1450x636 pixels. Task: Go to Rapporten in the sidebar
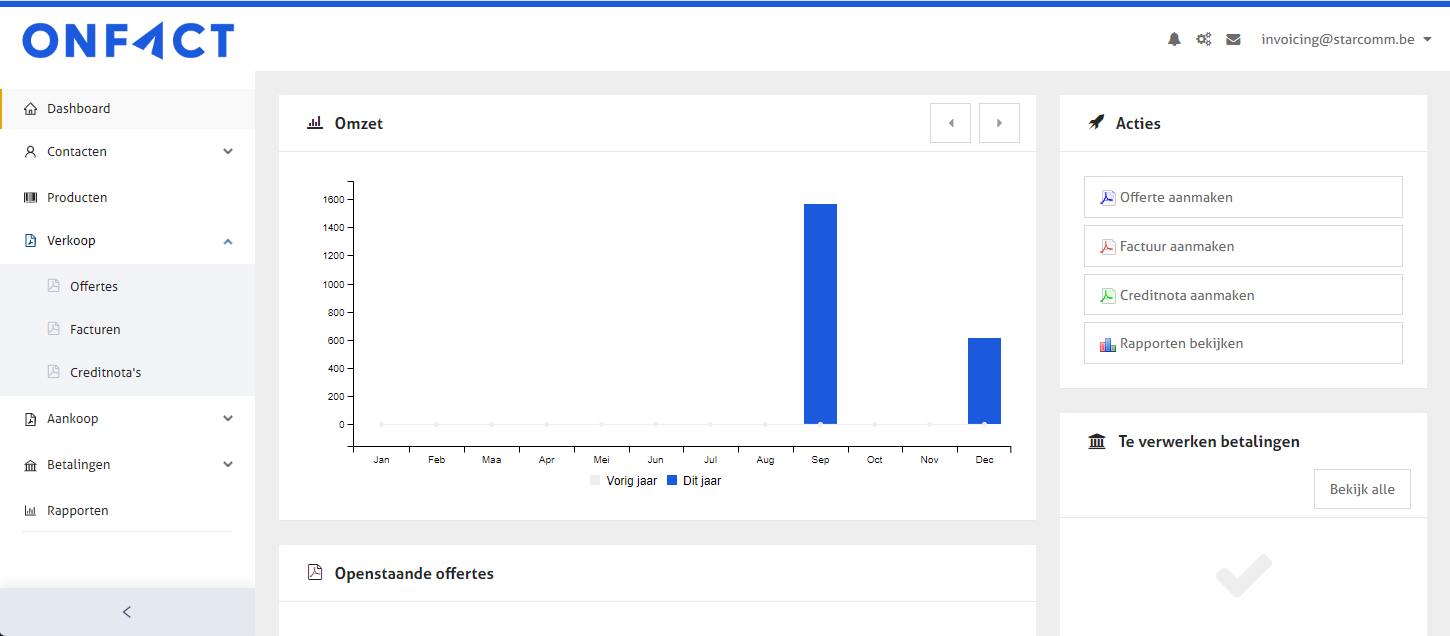tap(77, 511)
